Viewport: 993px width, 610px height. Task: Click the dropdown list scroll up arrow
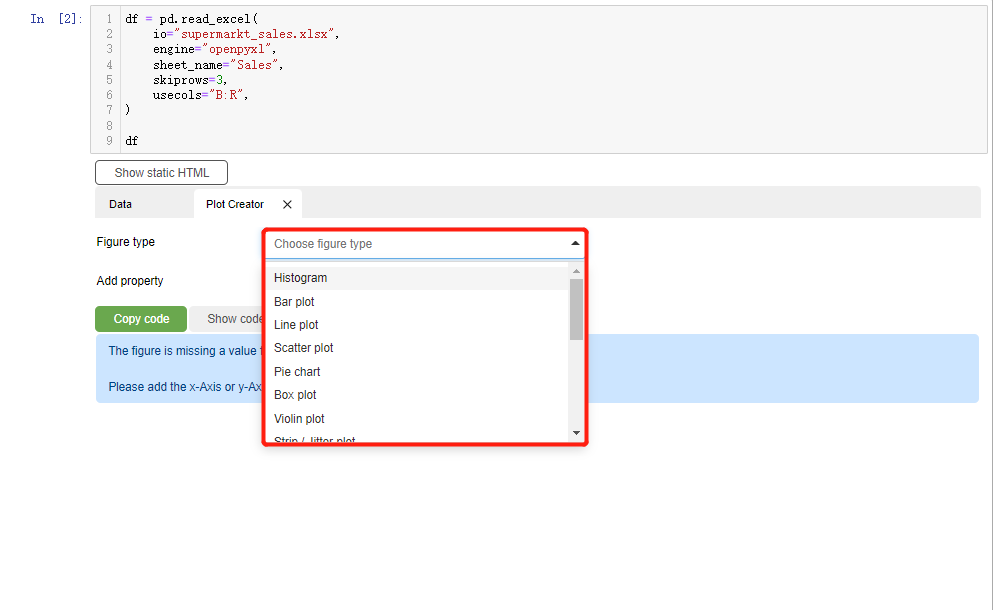tap(576, 271)
